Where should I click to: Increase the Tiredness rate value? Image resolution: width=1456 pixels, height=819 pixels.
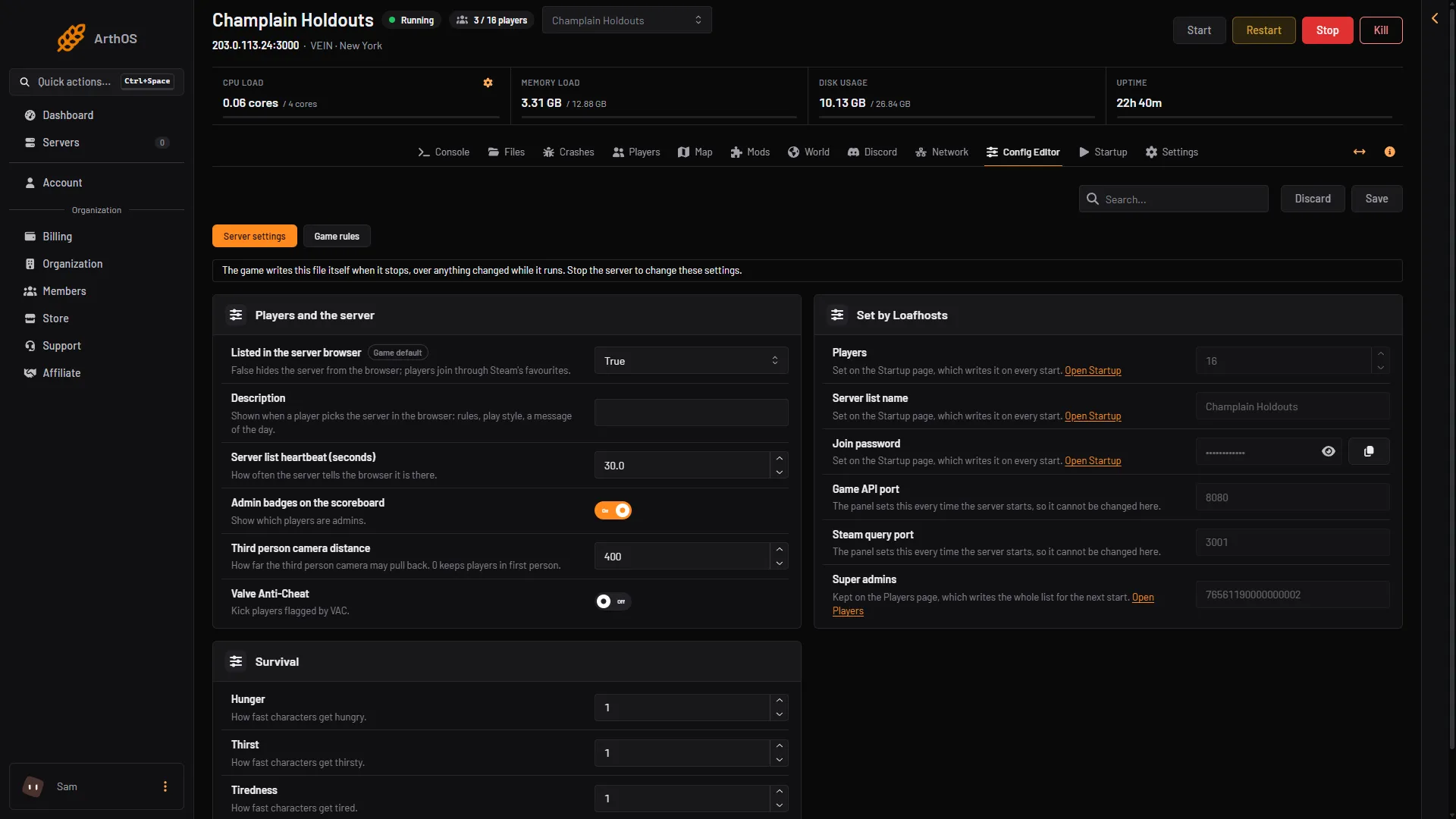point(779,791)
